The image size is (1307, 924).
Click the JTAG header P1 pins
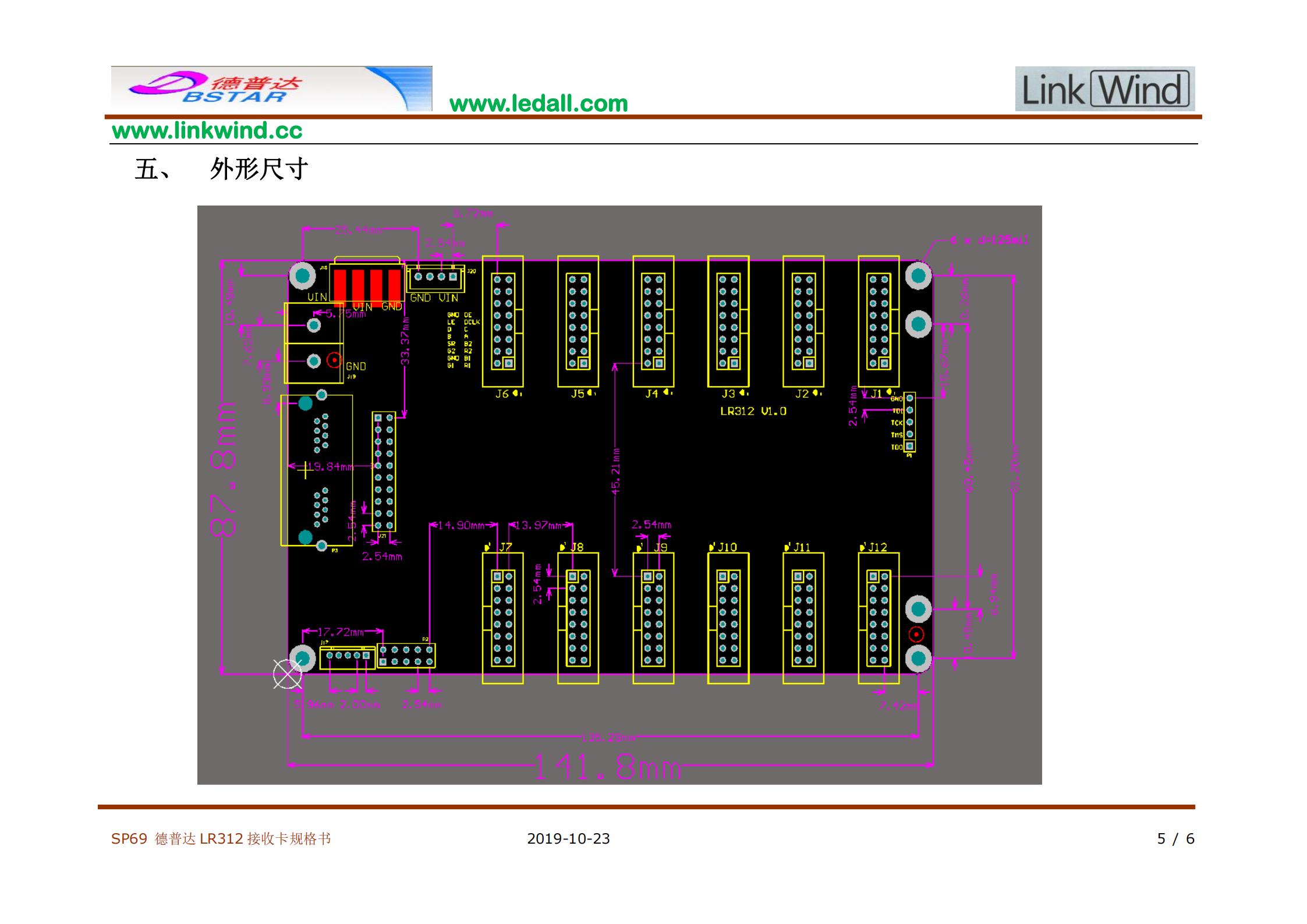909,422
